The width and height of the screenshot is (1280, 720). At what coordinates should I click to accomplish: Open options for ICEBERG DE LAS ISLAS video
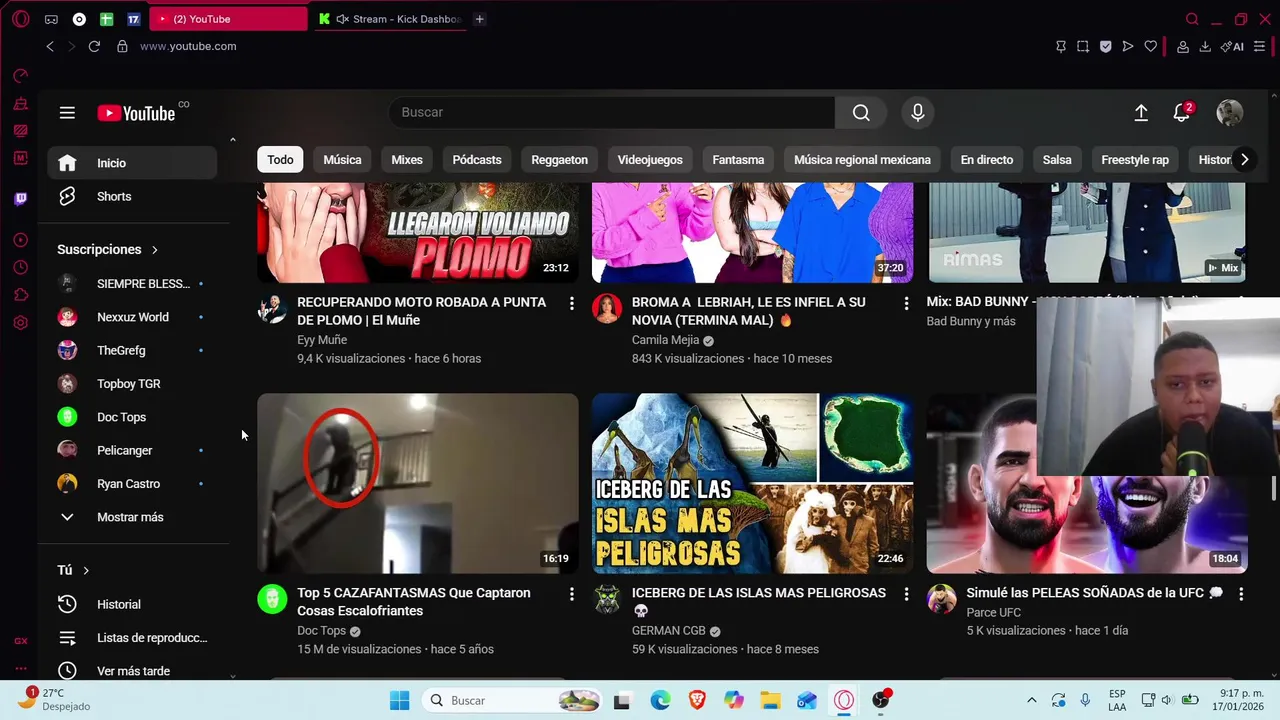(906, 593)
